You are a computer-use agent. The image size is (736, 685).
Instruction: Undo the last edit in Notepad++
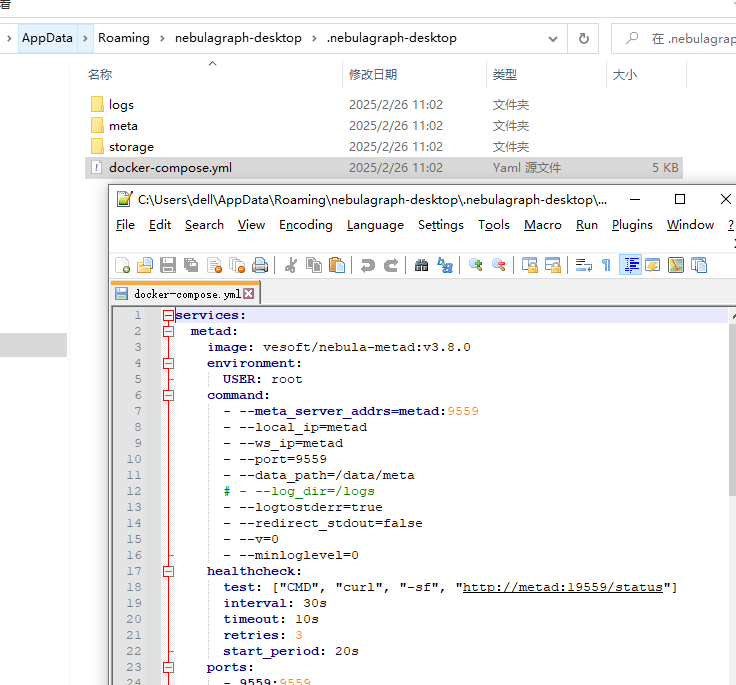click(x=368, y=265)
